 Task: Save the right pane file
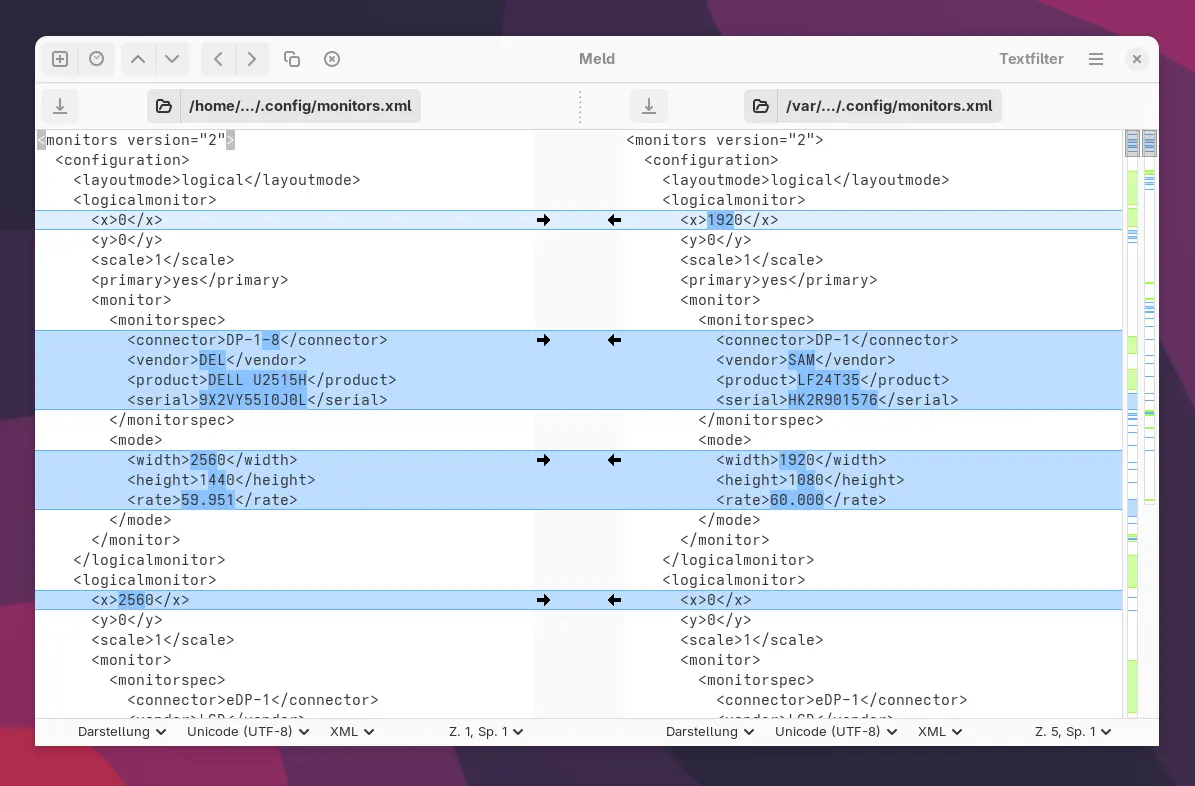pos(649,106)
